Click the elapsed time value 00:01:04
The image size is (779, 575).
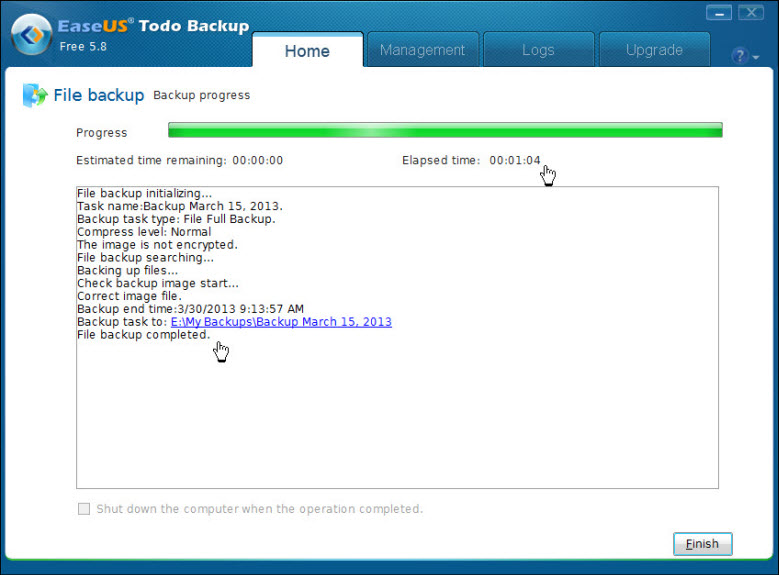coord(515,160)
